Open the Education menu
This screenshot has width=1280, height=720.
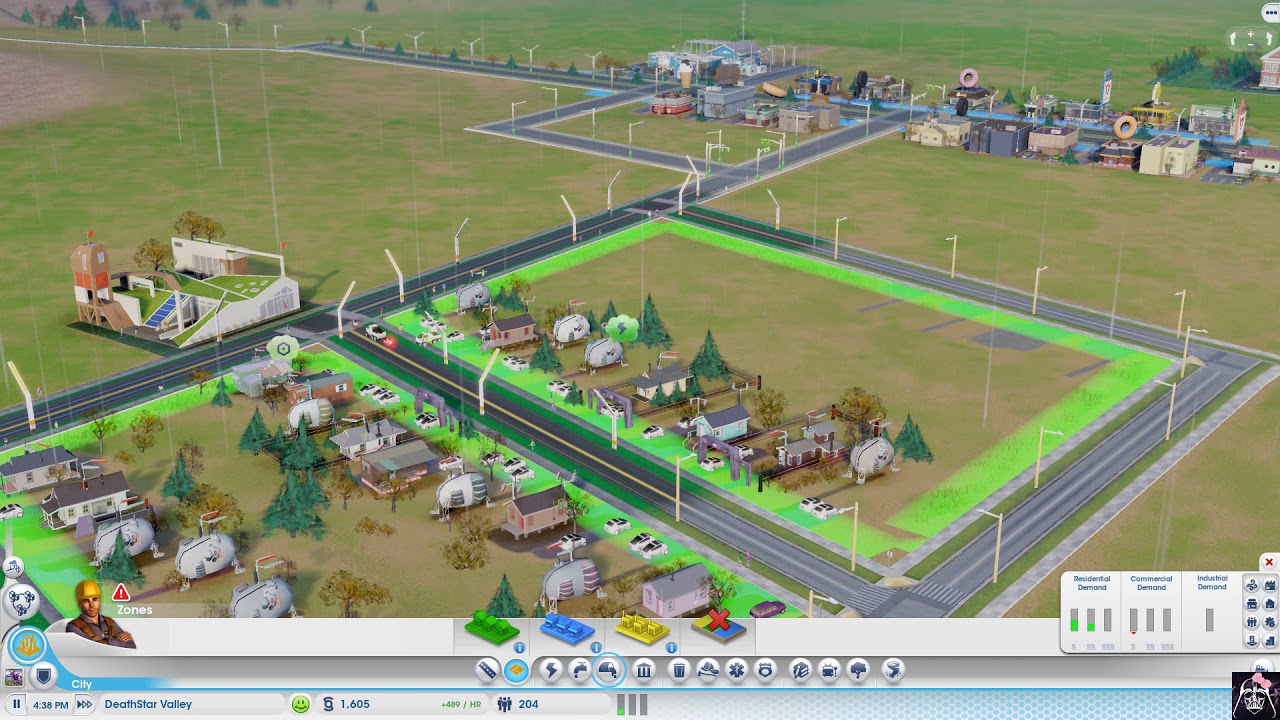(799, 670)
